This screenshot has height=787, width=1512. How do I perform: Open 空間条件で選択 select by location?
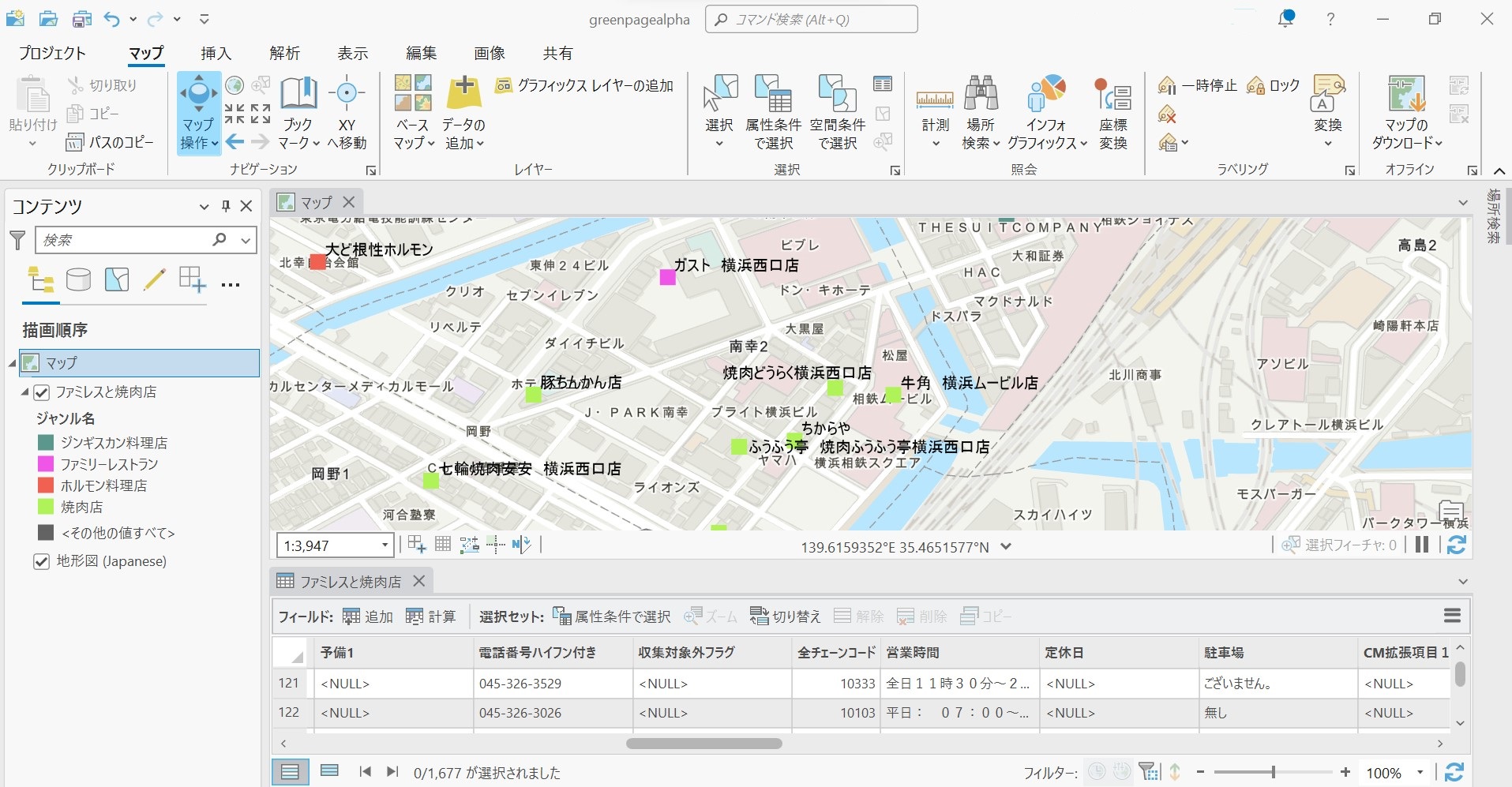[838, 113]
